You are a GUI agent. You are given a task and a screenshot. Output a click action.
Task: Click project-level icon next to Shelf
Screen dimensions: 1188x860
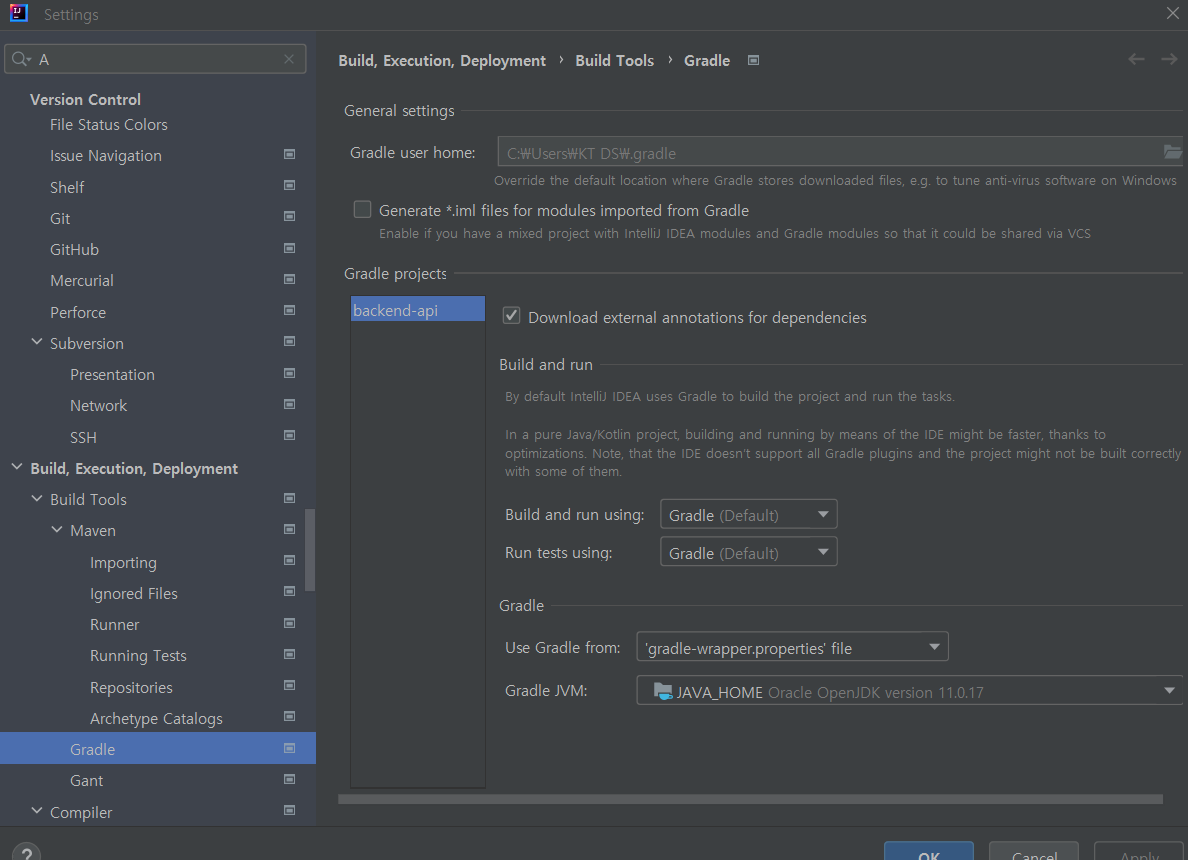point(289,186)
